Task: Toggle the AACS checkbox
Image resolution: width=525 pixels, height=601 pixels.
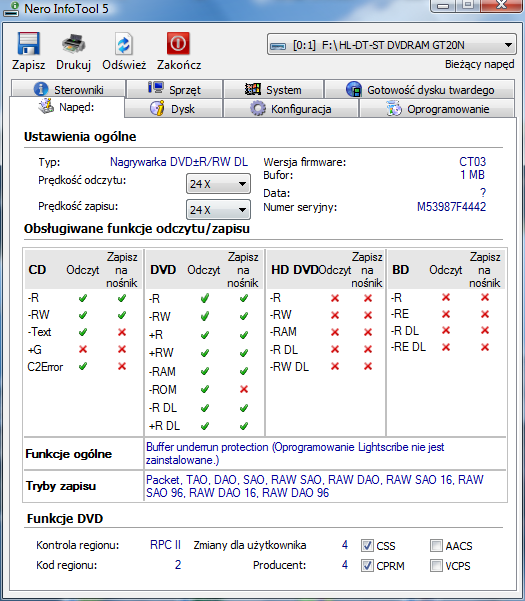Action: 436,545
